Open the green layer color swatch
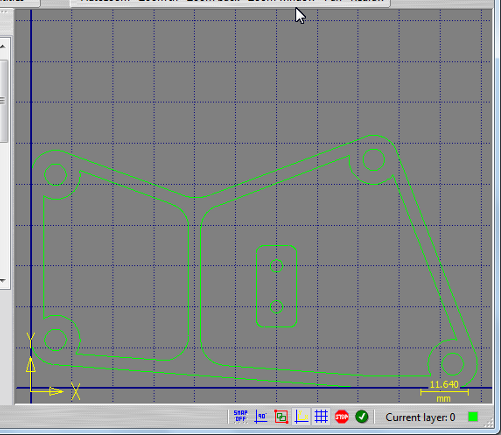The height and width of the screenshot is (435, 501). click(x=473, y=417)
